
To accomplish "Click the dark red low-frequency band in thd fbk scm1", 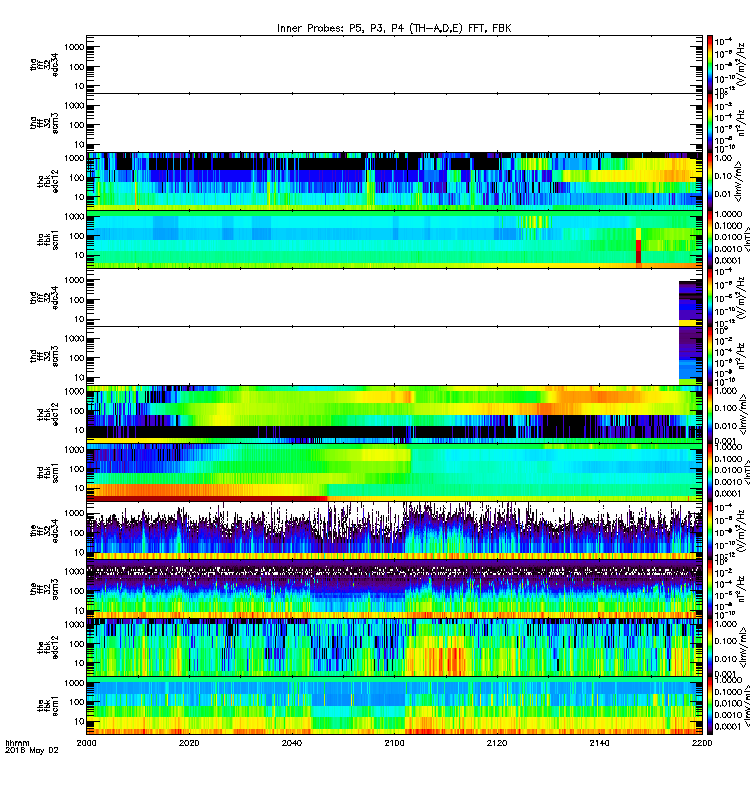I will pos(207,498).
